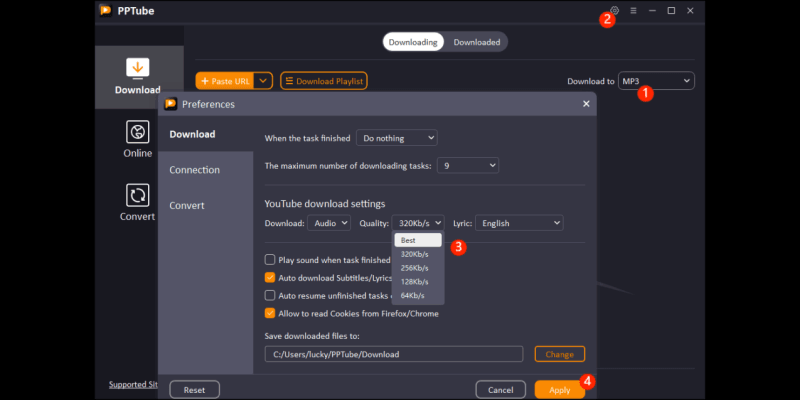
Task: Choose 256Kb/s from quality list
Action: click(413, 268)
